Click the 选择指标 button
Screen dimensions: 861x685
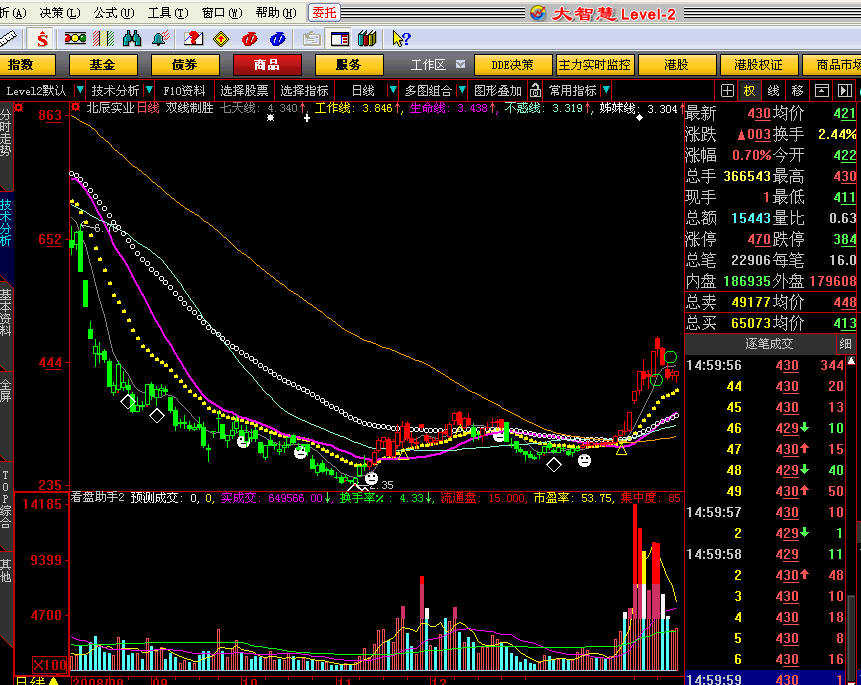304,91
